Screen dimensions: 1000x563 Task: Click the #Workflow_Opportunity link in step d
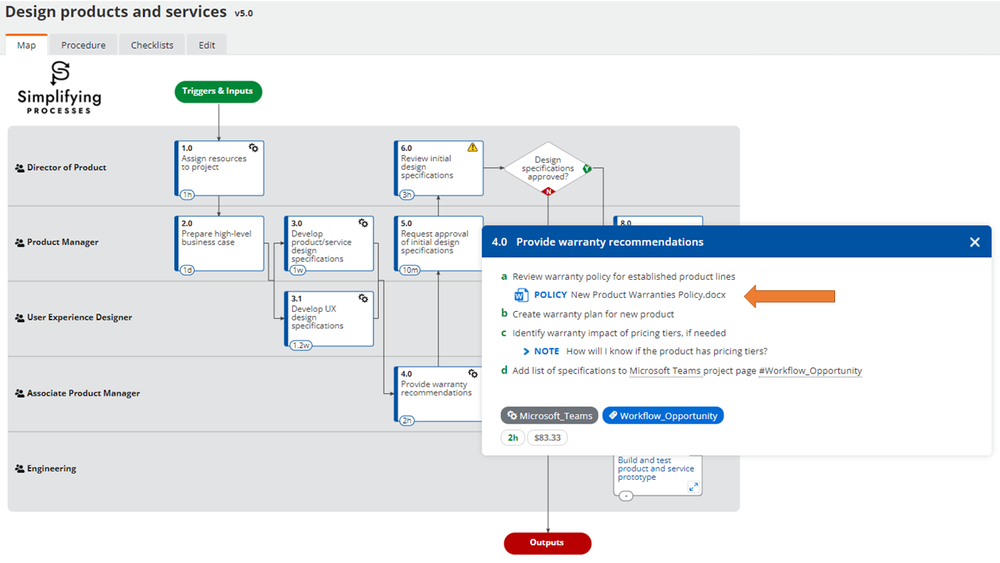tap(810, 370)
